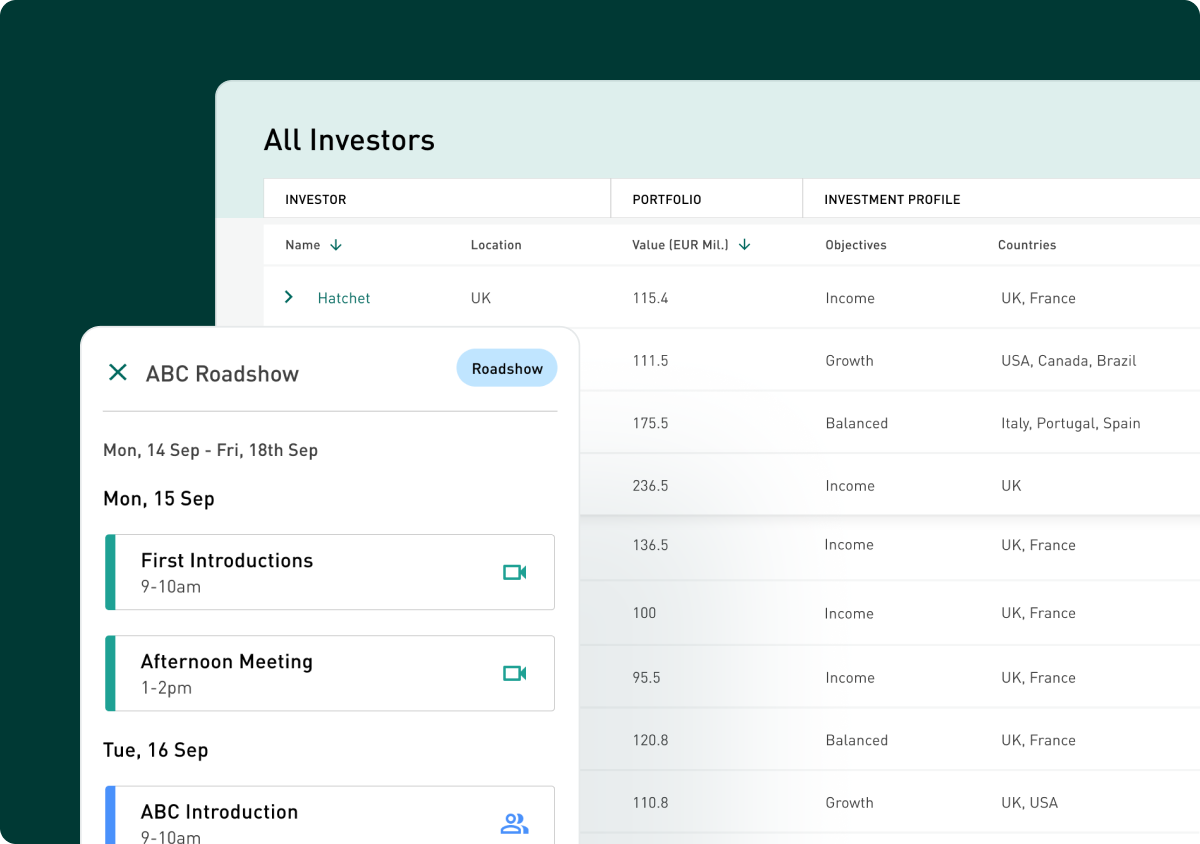Close the ABC Roadshow panel
This screenshot has width=1200, height=844.
(x=118, y=373)
